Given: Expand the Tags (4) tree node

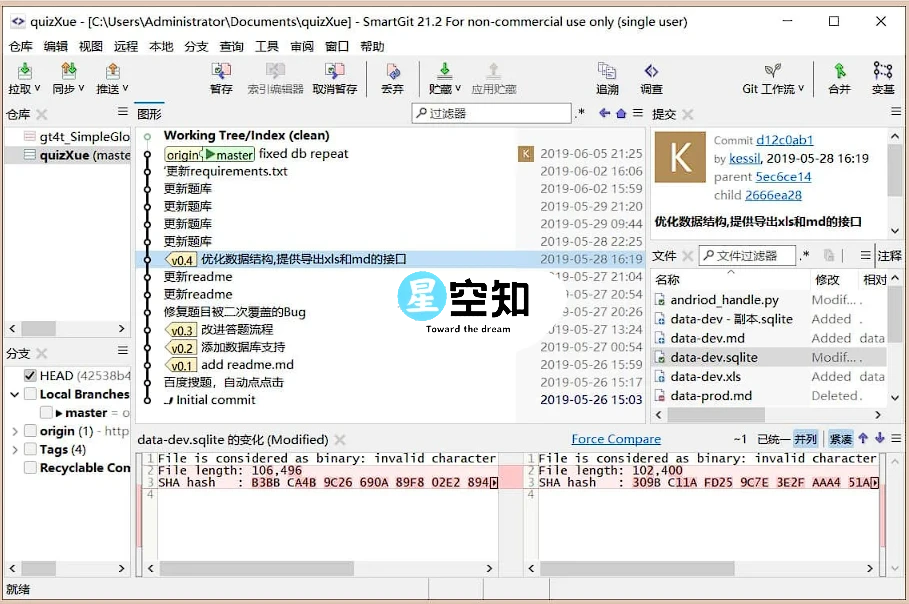Looking at the screenshot, I should pos(16,450).
